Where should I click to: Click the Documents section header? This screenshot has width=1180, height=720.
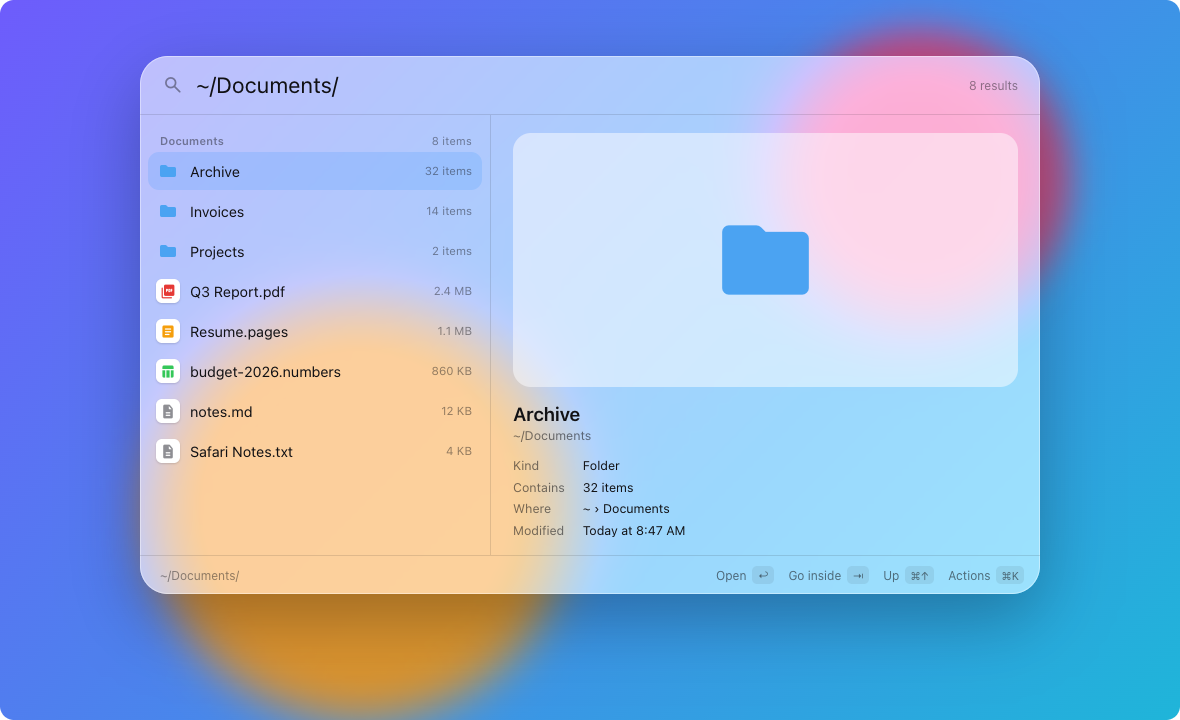[x=192, y=141]
